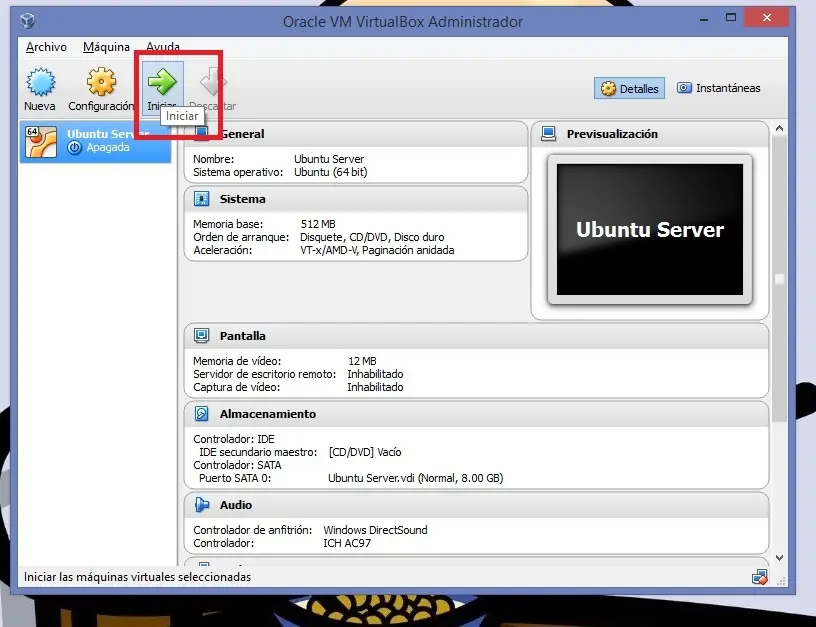816x627 pixels.
Task: Click the Pantalla monitor icon
Action: click(x=201, y=336)
